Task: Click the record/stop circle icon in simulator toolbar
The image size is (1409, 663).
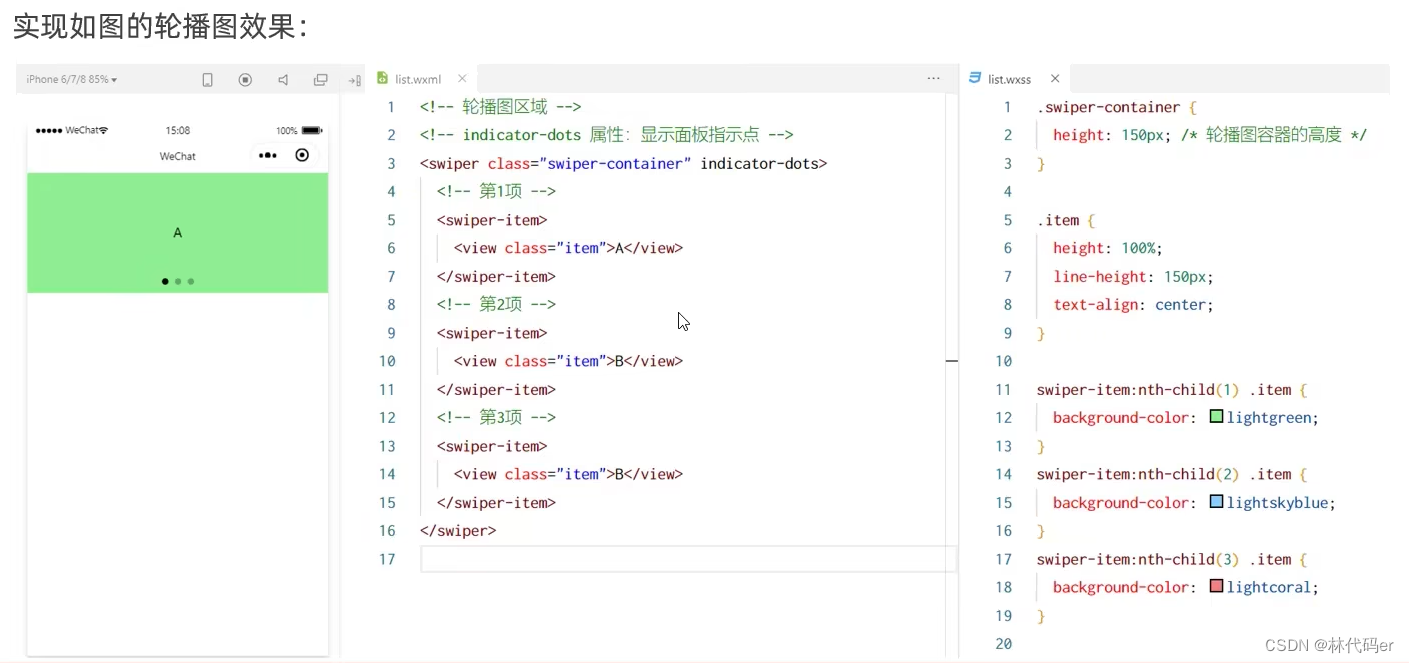Action: click(245, 80)
